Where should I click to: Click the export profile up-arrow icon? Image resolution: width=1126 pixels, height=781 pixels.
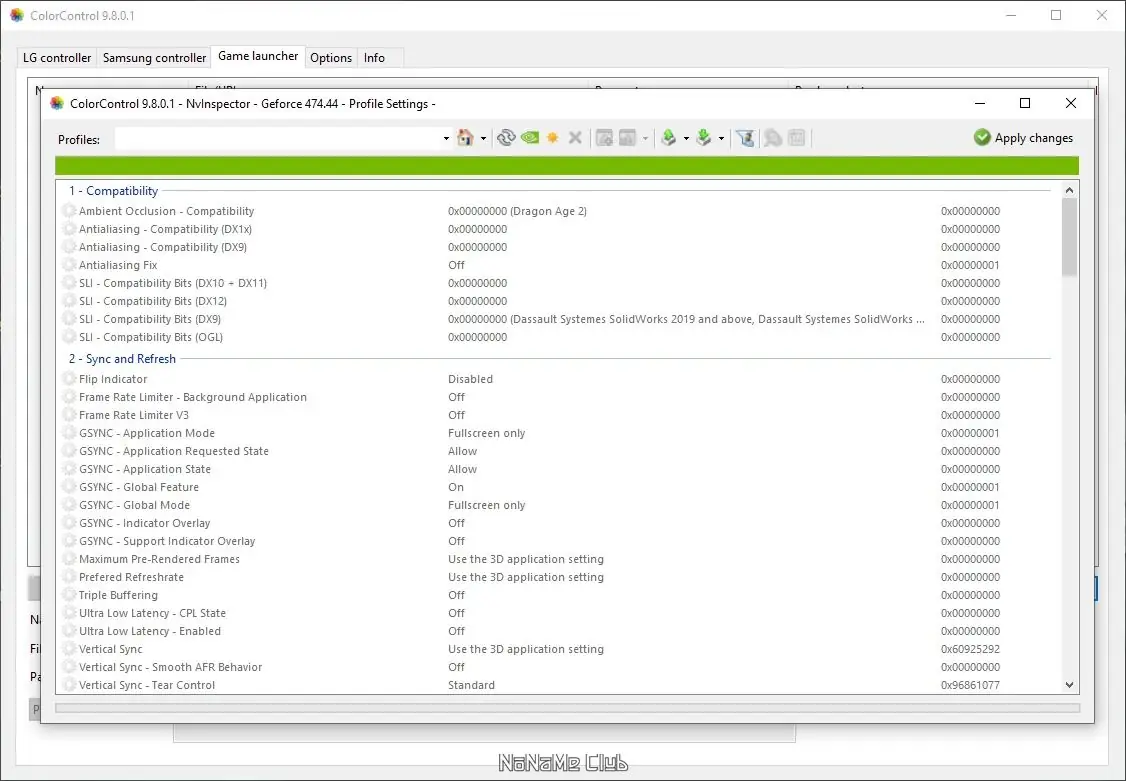coord(669,138)
